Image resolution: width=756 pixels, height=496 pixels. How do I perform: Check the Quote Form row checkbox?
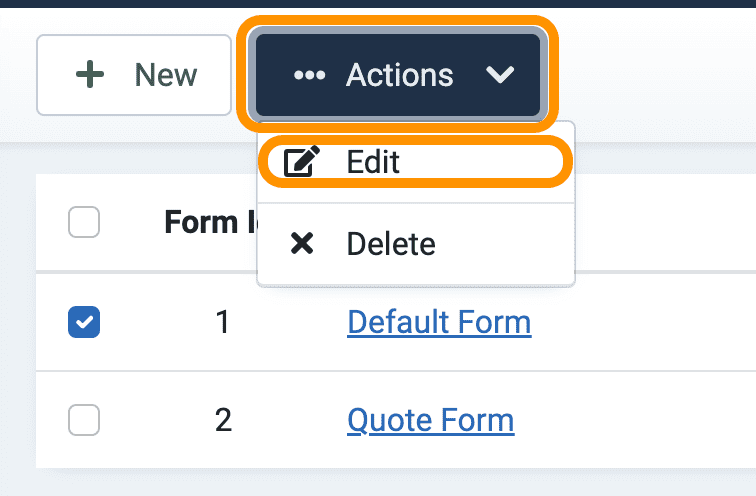point(84,420)
